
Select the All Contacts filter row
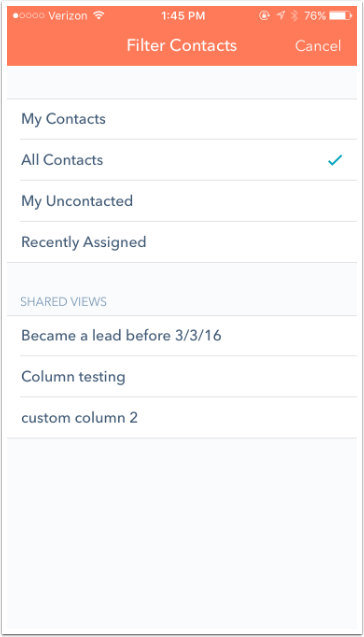[x=182, y=160]
